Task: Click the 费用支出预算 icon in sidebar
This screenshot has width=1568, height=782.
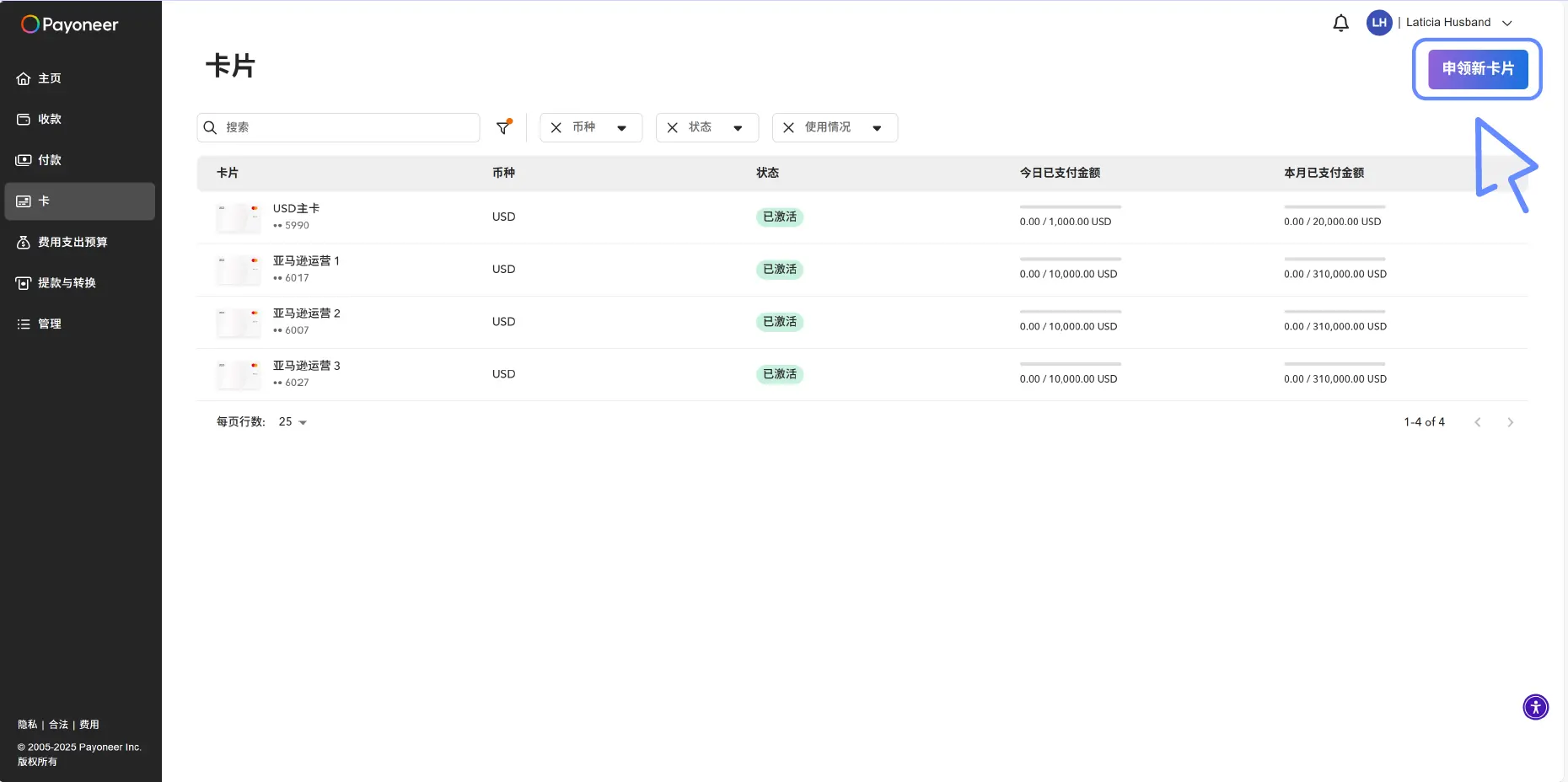Action: (x=24, y=242)
